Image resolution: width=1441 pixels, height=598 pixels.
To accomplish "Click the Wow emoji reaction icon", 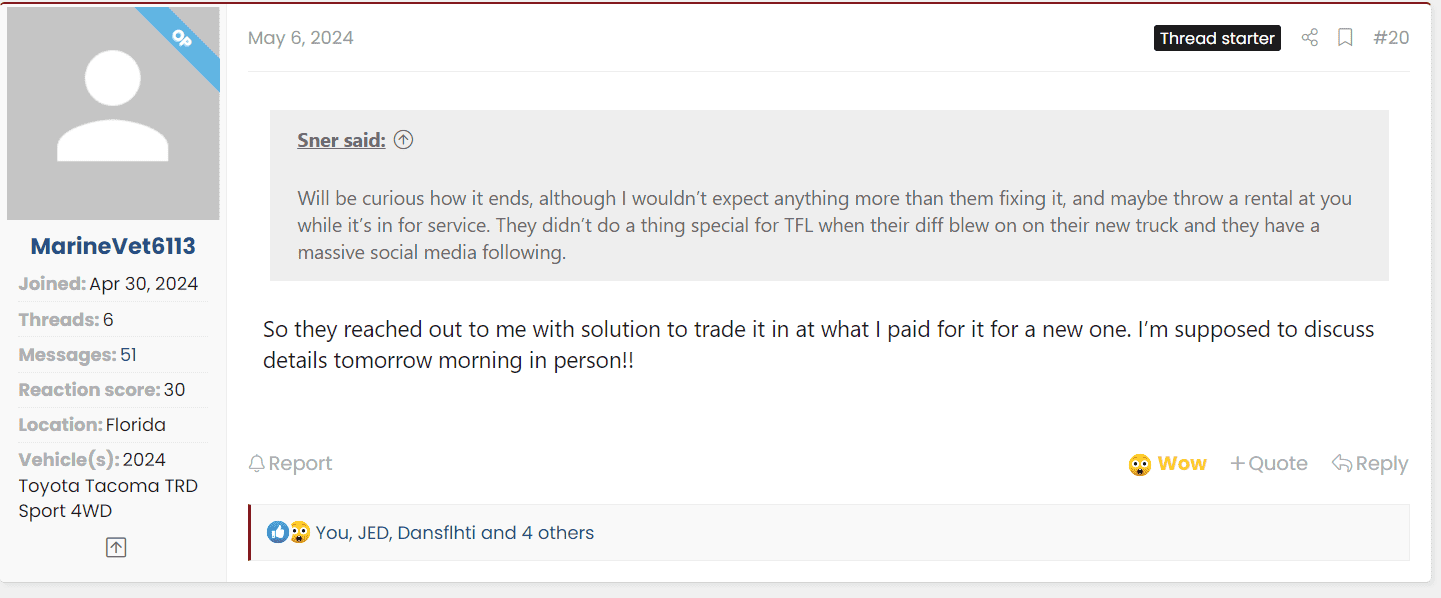I will click(1140, 465).
